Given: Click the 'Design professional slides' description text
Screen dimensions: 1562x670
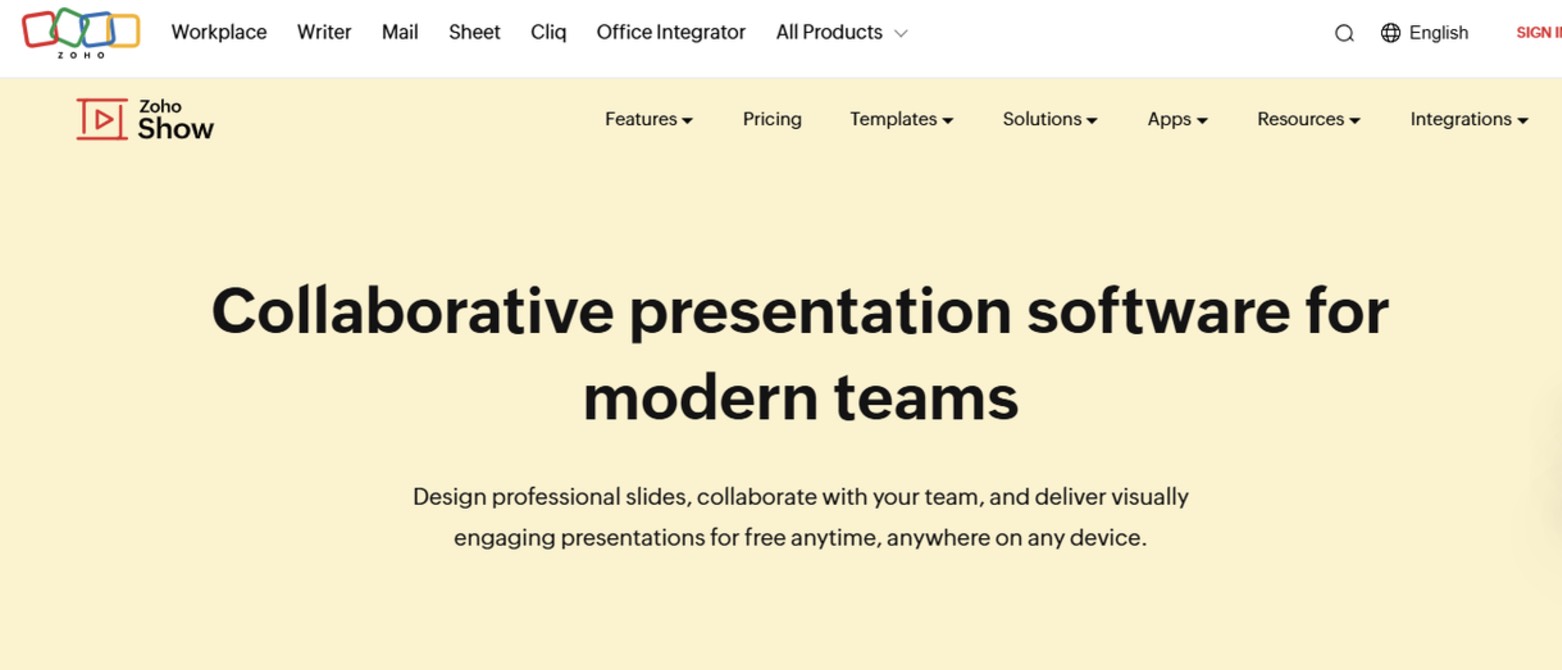Looking at the screenshot, I should [800, 517].
